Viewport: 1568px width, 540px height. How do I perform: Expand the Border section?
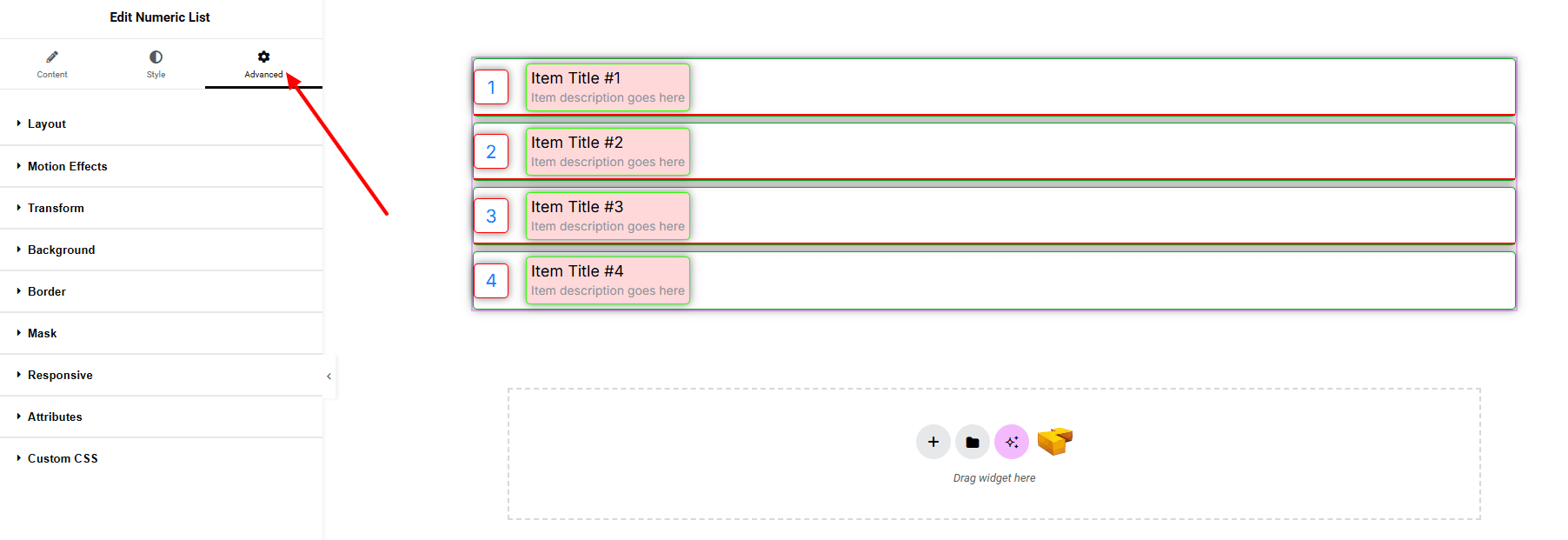point(47,291)
